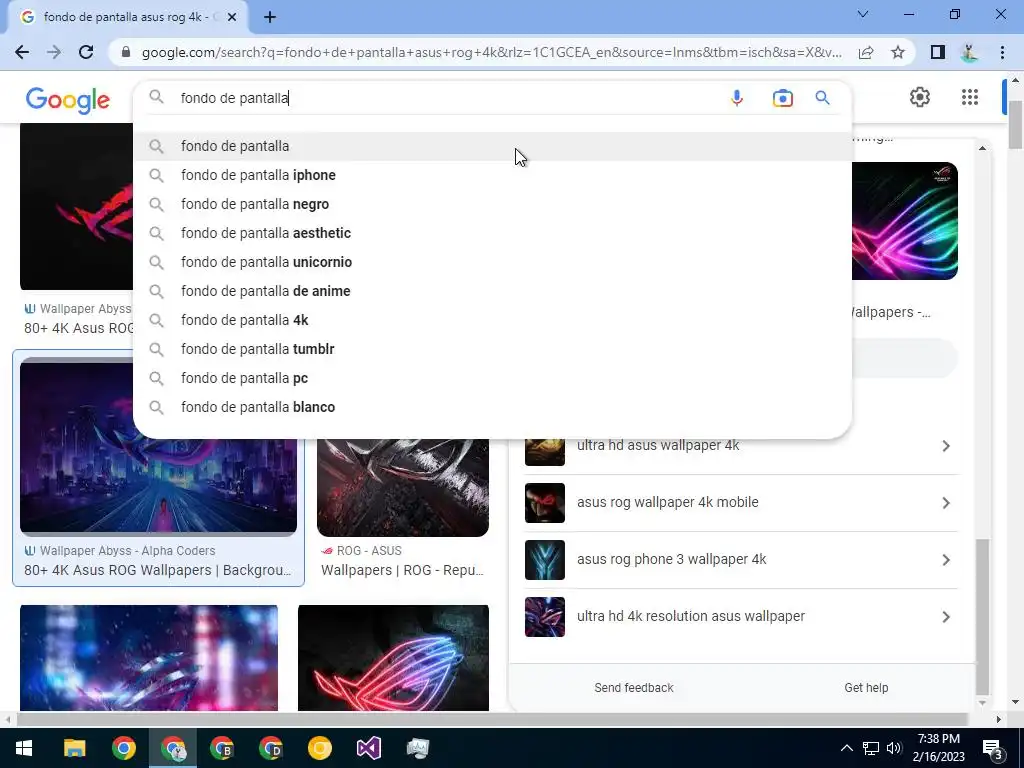Open the notification center icon
1024x768 pixels.
(x=993, y=749)
